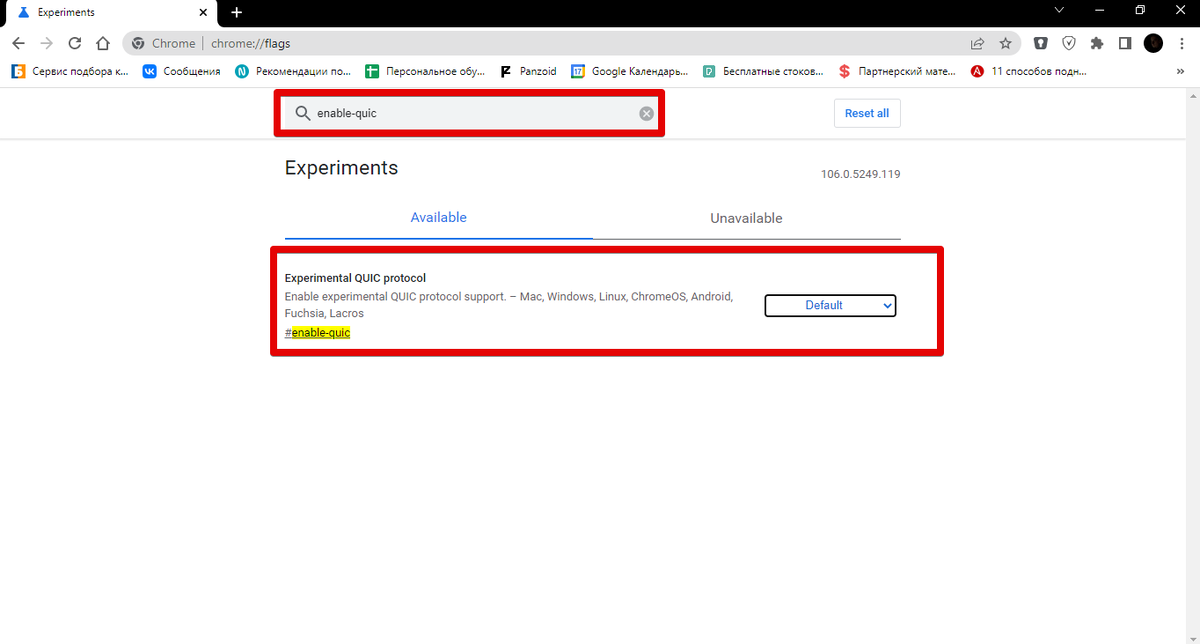Open the checkmark shield extension

click(1068, 43)
